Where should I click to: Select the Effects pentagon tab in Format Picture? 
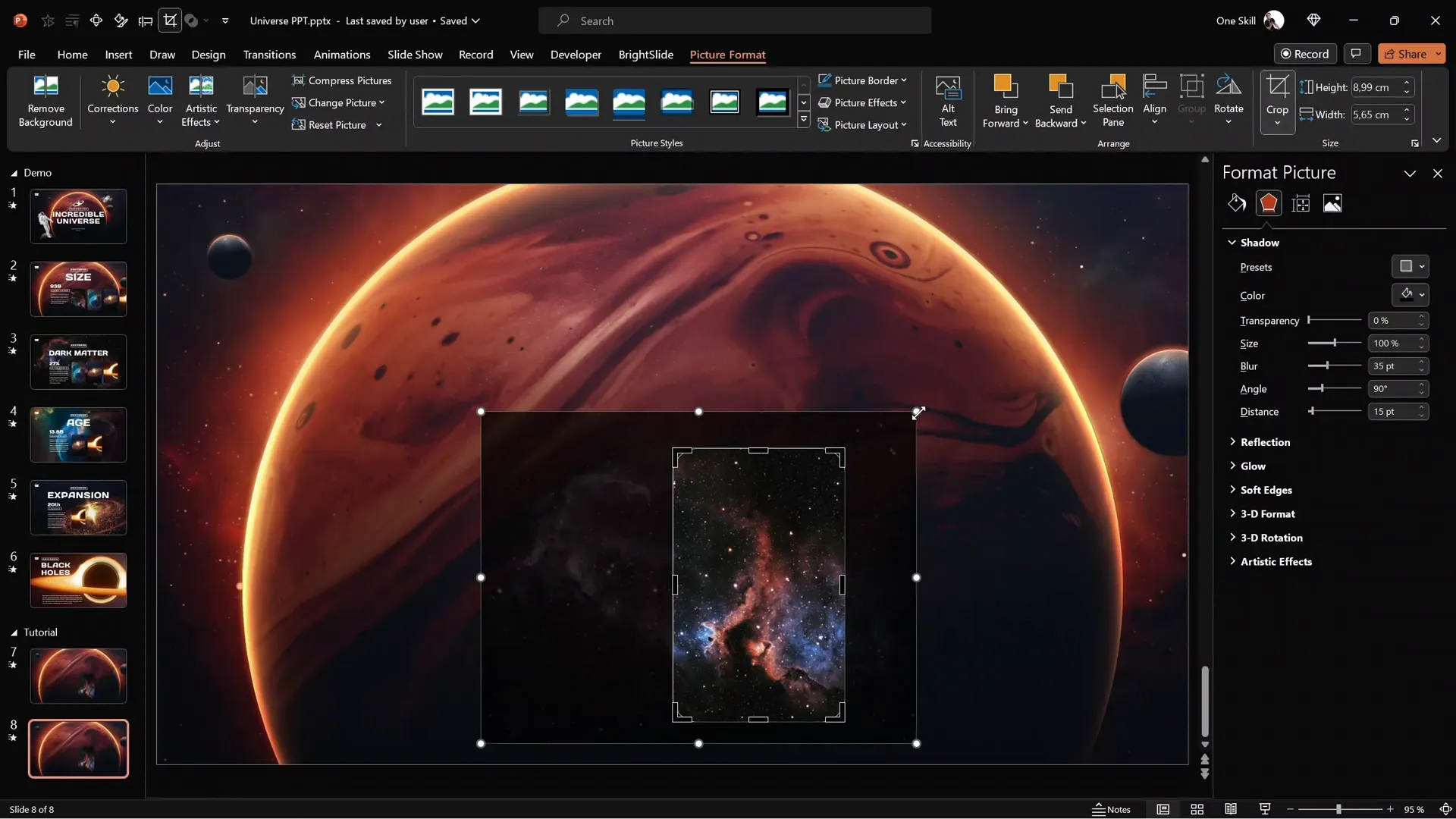click(1269, 203)
